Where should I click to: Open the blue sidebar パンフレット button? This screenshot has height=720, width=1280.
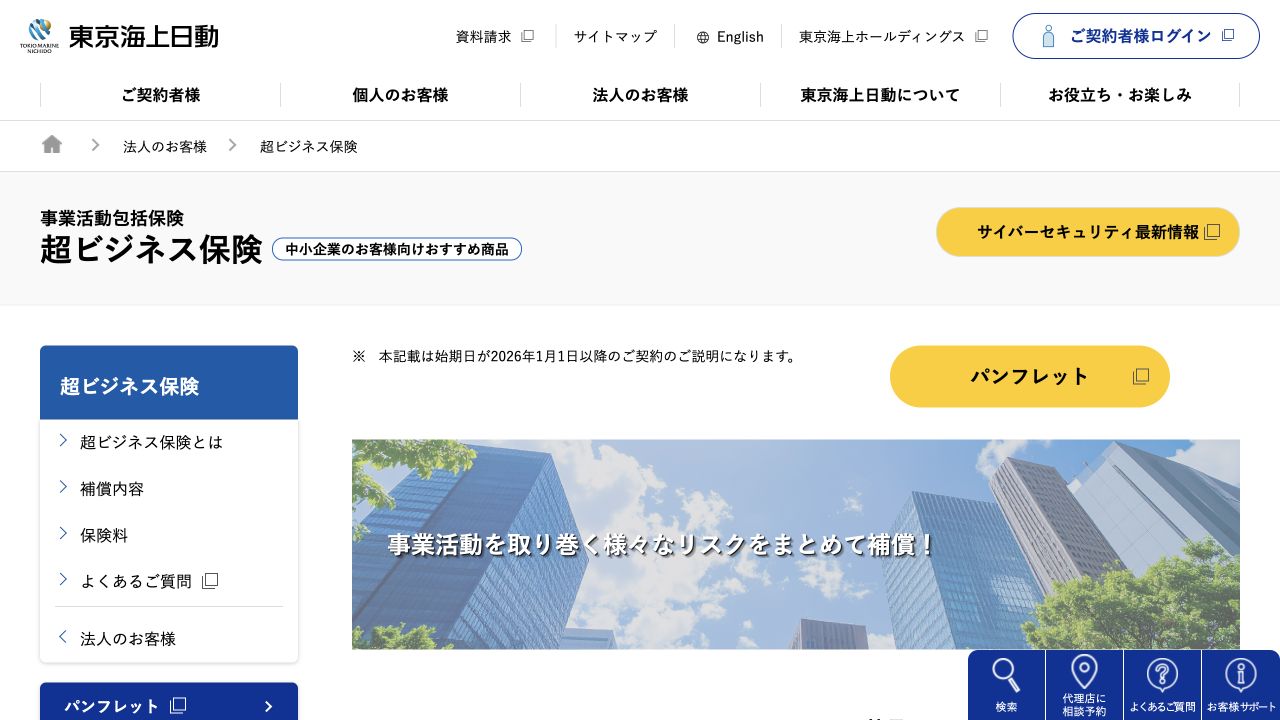tap(169, 702)
